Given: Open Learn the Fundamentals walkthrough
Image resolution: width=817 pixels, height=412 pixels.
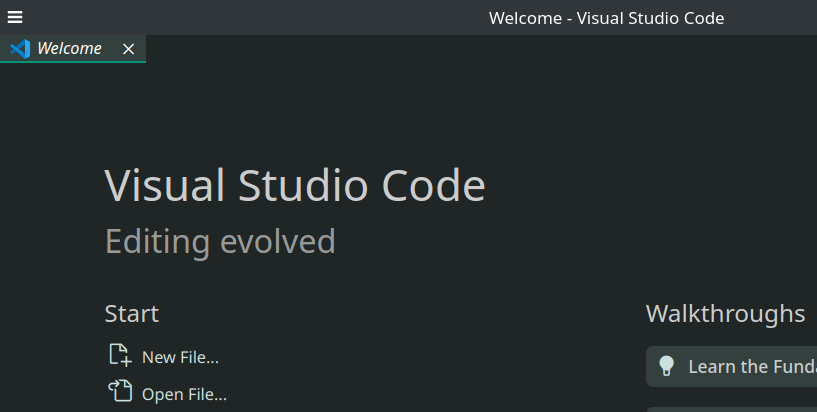Looking at the screenshot, I should point(750,366).
